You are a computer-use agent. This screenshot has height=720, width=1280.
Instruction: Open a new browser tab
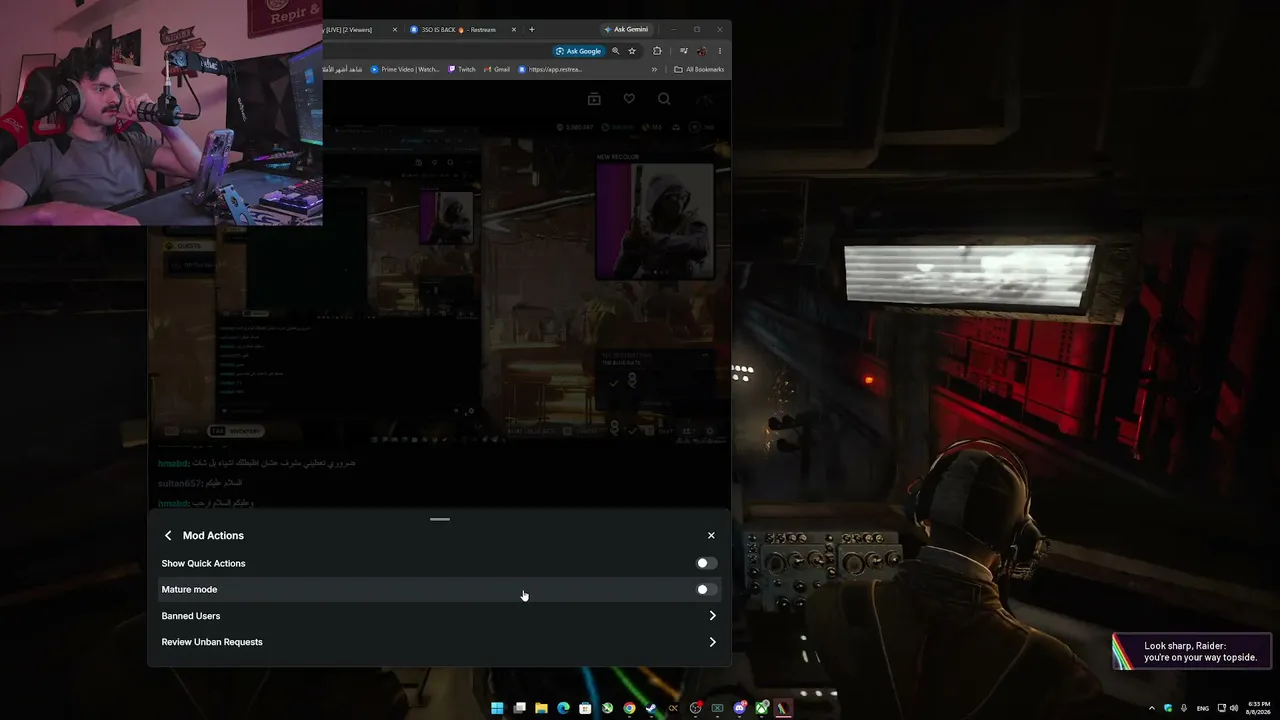click(531, 30)
